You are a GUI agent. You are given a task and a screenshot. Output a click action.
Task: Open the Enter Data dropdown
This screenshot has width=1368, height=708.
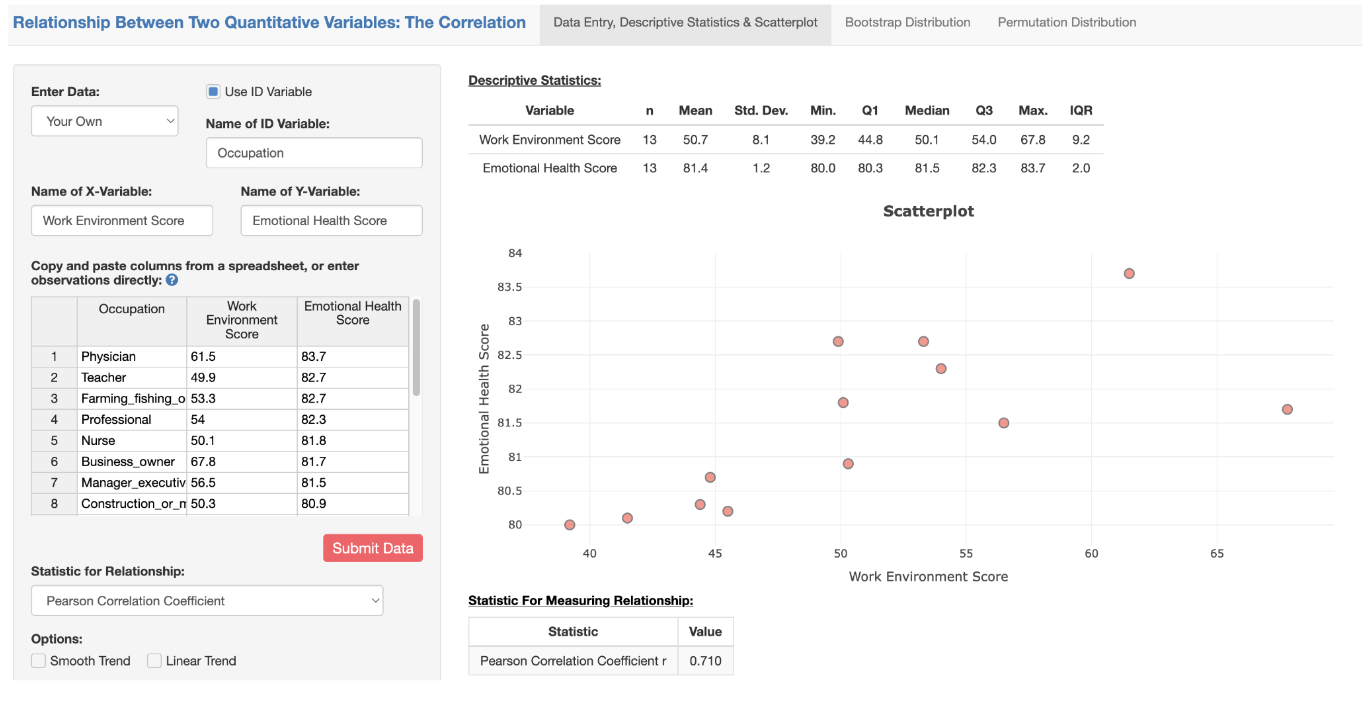coord(104,120)
